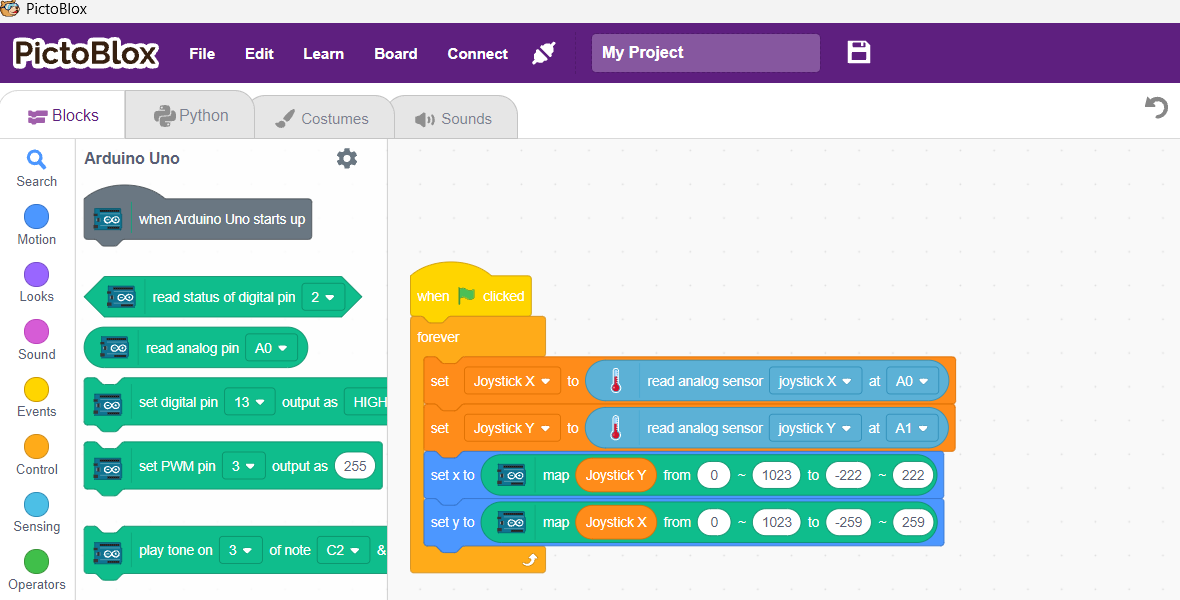Click 0 field in 'set y to' block
1180x600 pixels.
point(713,522)
